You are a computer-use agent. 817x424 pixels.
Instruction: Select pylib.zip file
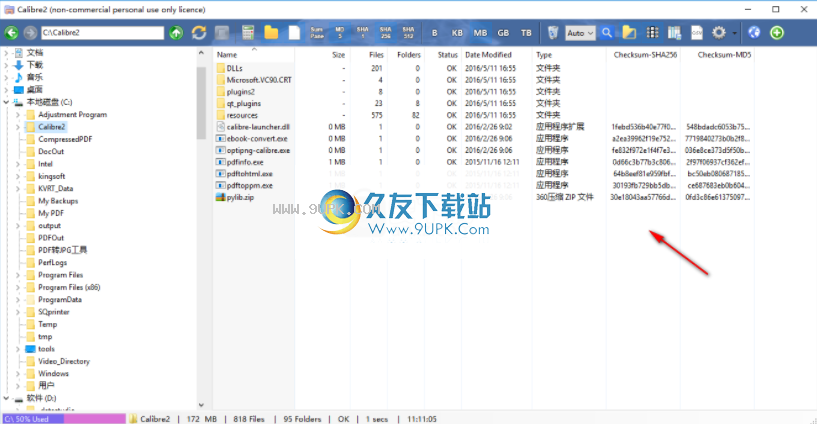240,197
